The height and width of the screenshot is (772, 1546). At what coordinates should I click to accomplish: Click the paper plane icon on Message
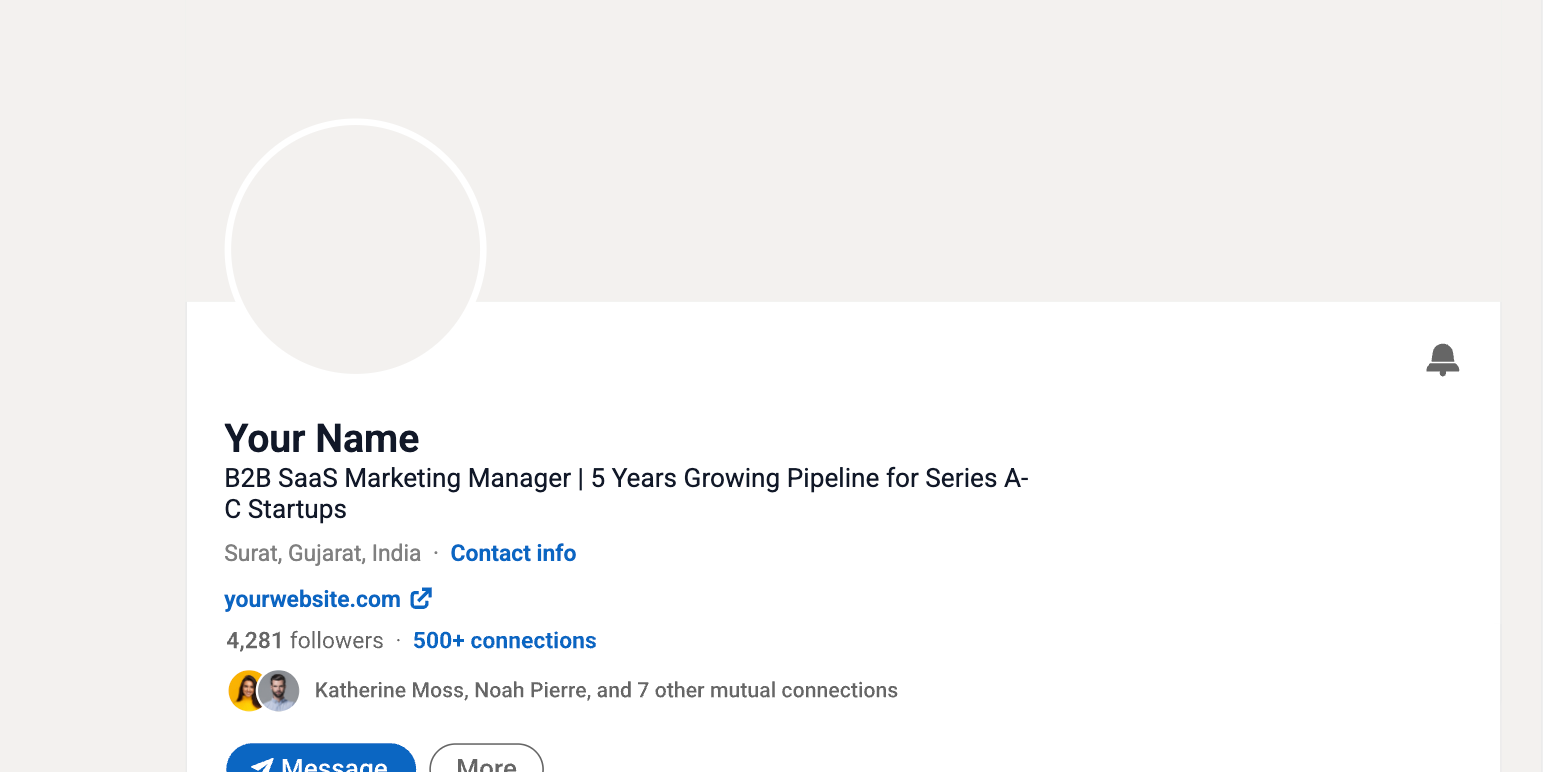click(262, 765)
